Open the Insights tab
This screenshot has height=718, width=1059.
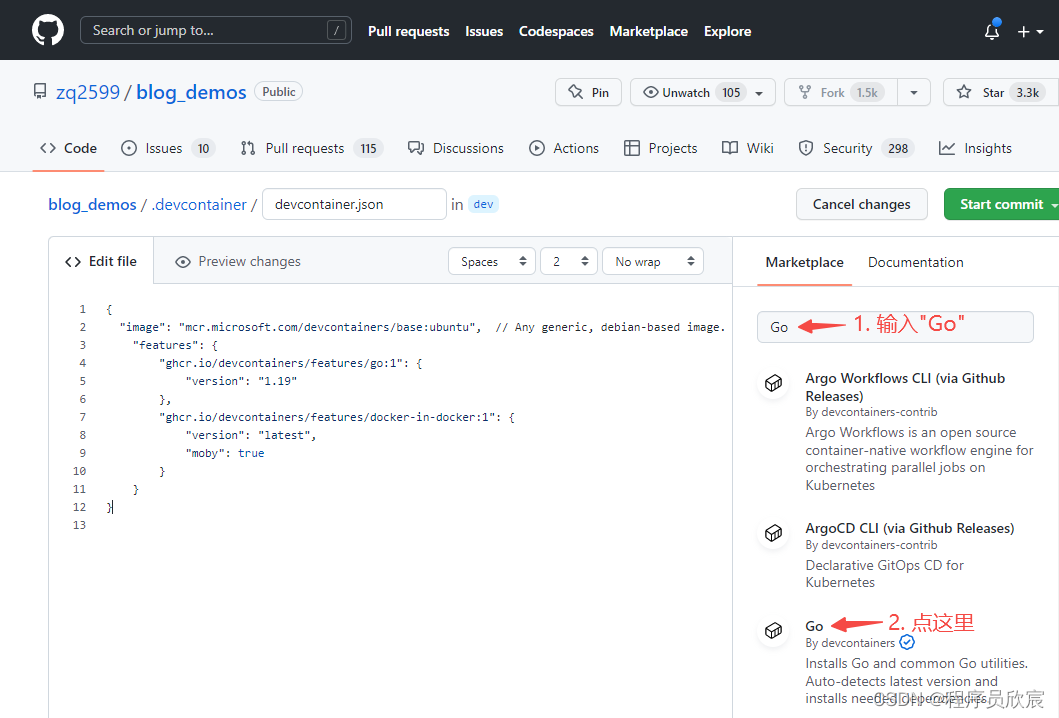[975, 148]
